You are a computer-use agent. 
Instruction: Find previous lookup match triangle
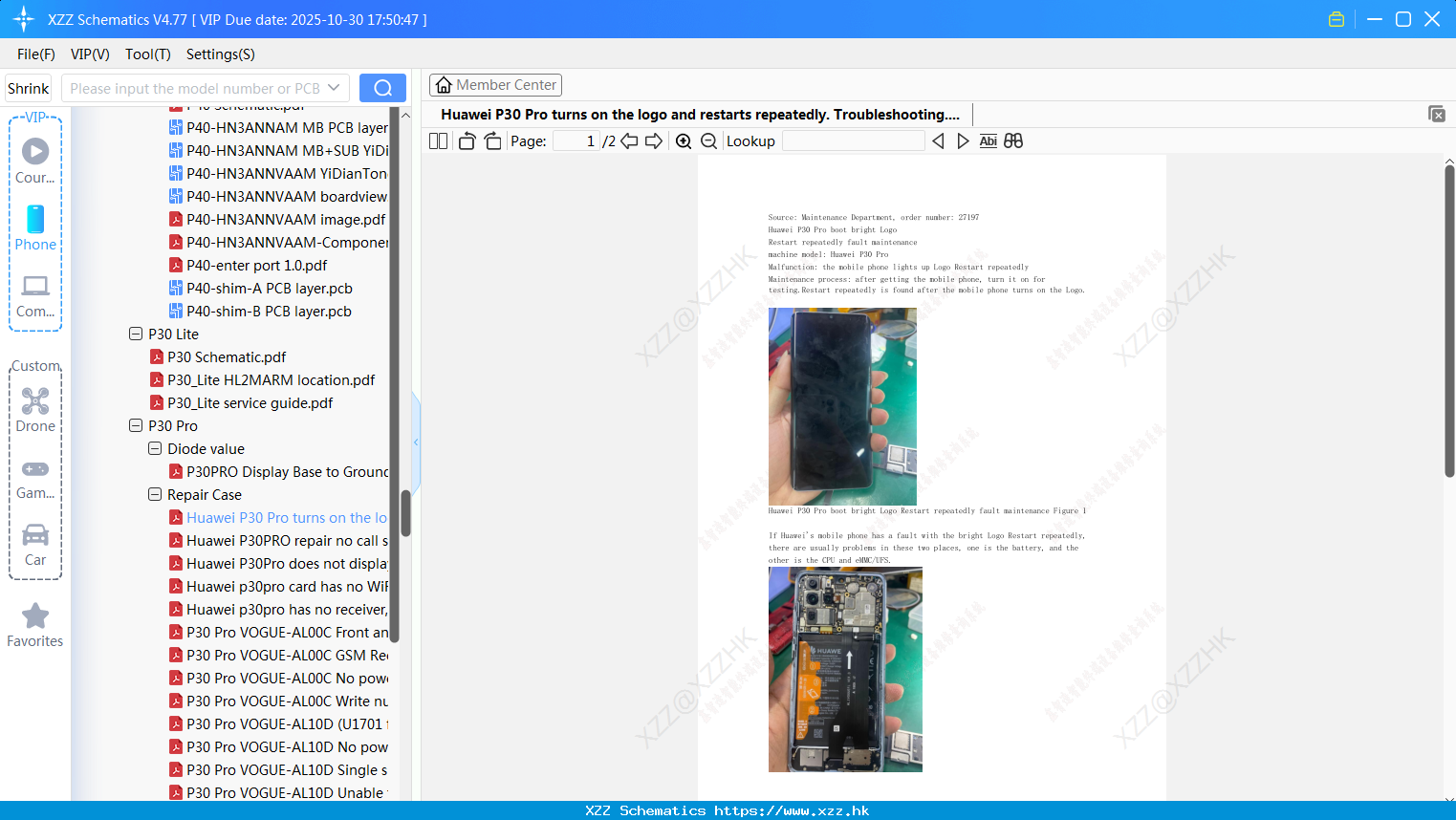click(938, 141)
